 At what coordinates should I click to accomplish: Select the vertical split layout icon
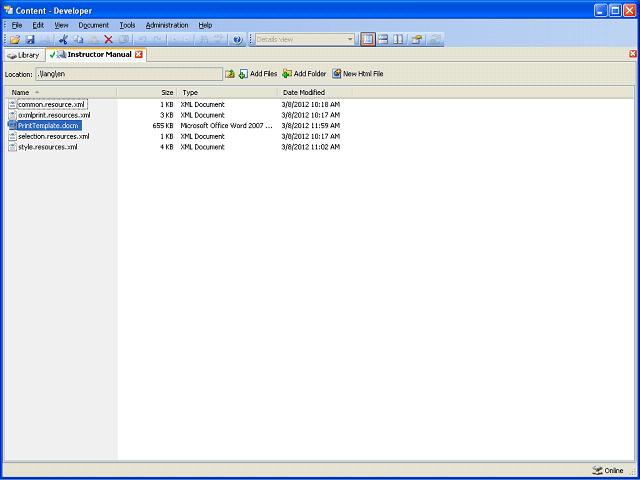point(398,40)
